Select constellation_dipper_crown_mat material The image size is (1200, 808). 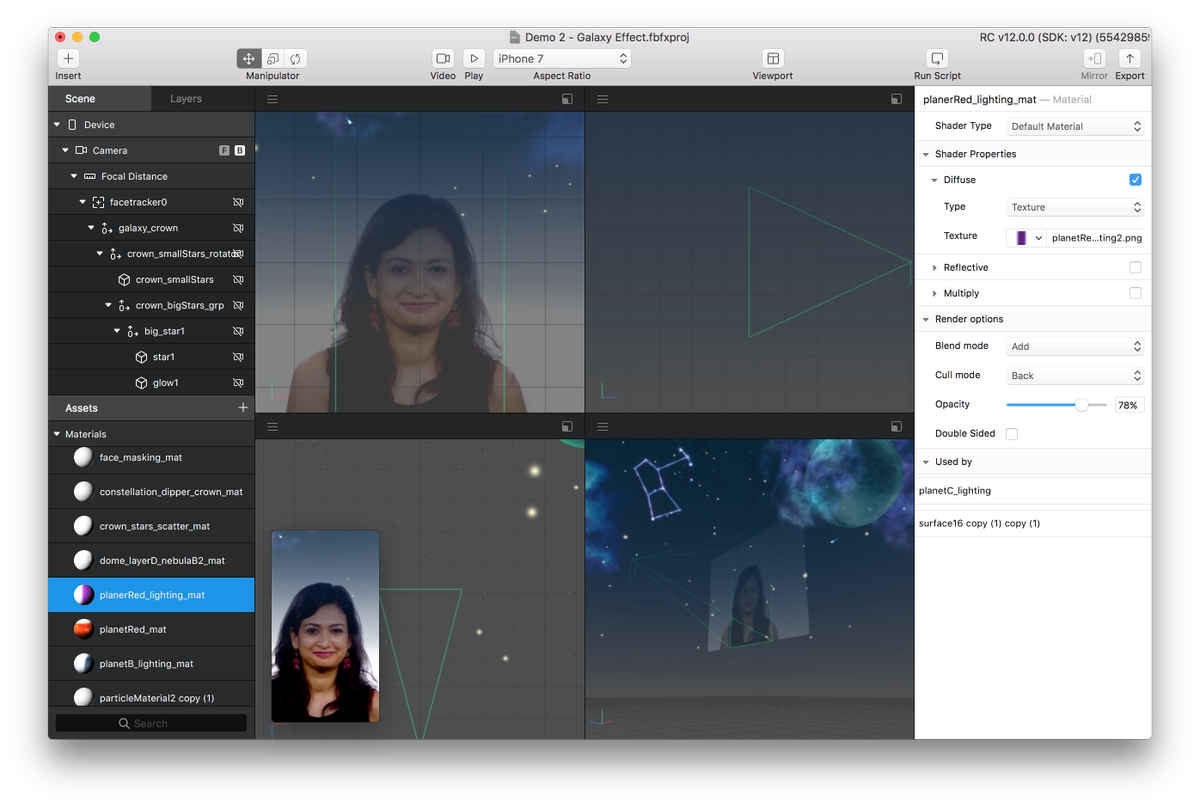(151, 492)
